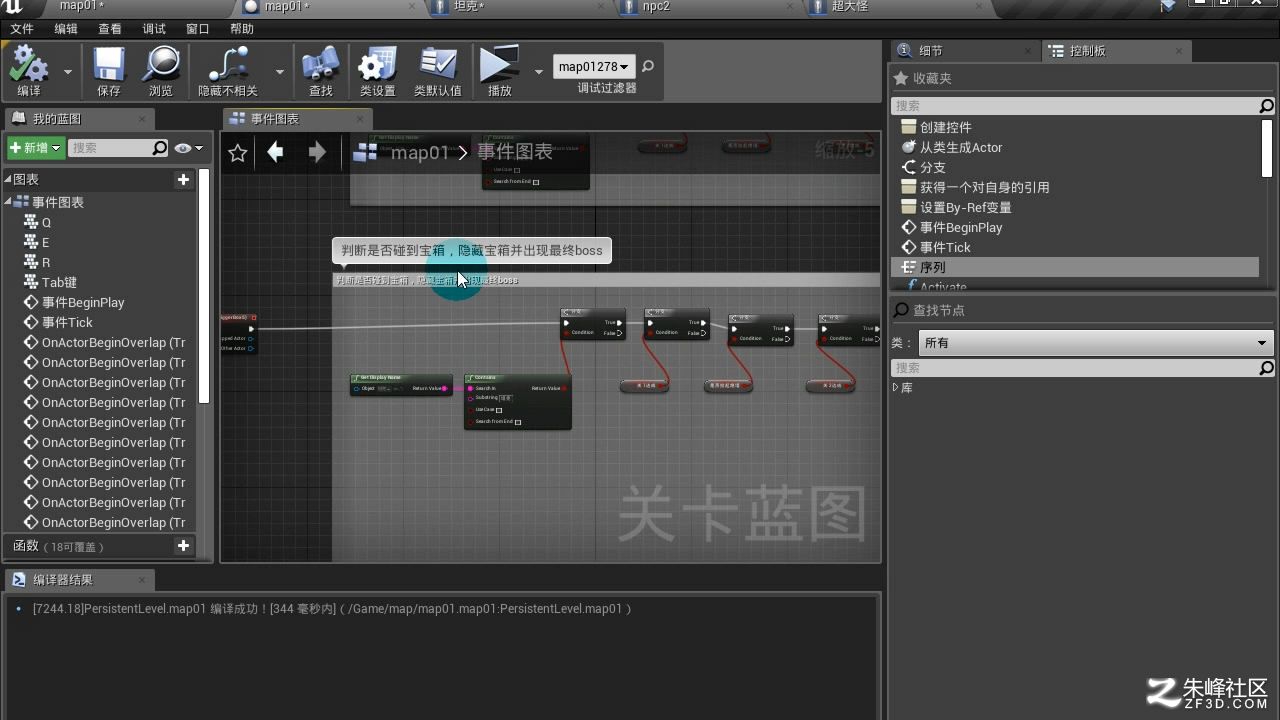Collapse the 图表 section
The height and width of the screenshot is (720, 1280).
point(9,180)
